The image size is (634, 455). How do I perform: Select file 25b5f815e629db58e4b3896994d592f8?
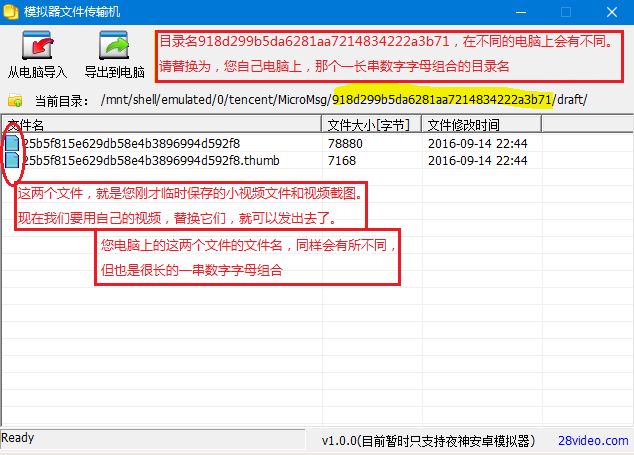click(131, 144)
